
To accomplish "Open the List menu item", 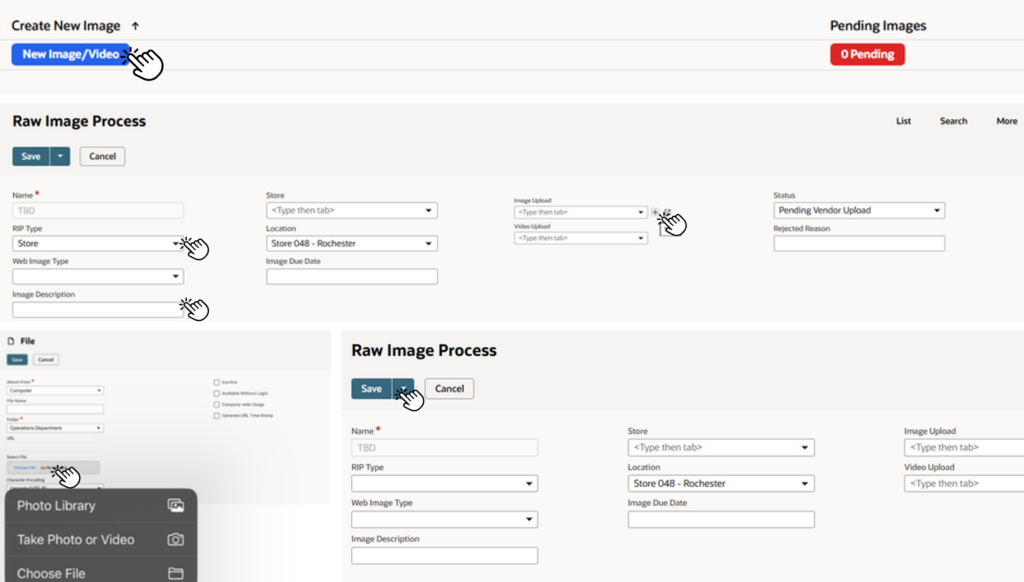I will [903, 121].
